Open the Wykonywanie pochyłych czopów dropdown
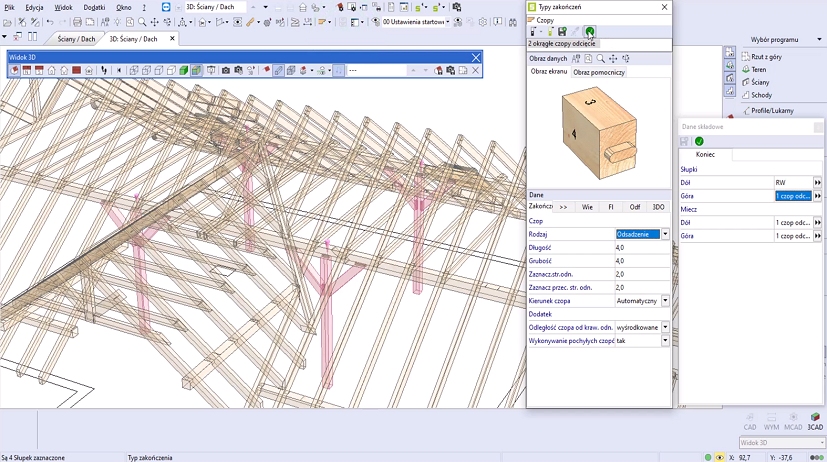Image resolution: width=827 pixels, height=462 pixels. (x=665, y=341)
